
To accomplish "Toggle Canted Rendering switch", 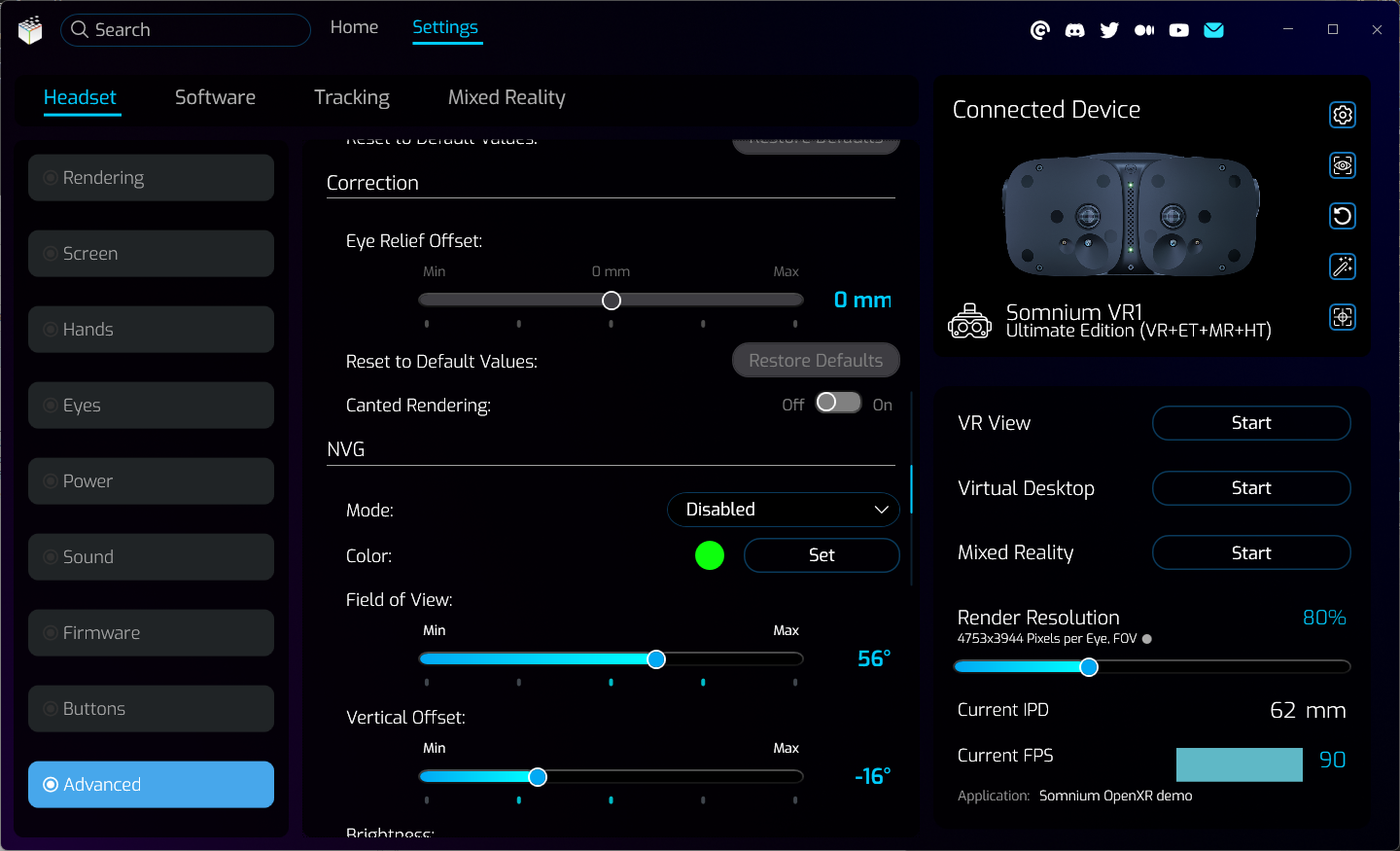I will (838, 403).
